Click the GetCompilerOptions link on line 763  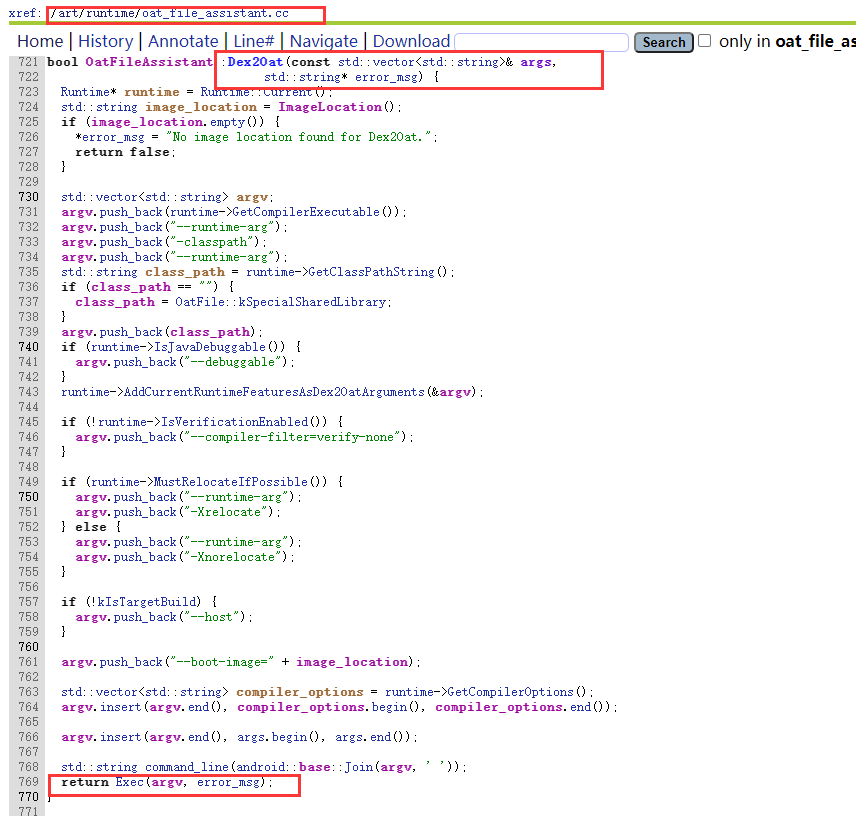pos(510,692)
